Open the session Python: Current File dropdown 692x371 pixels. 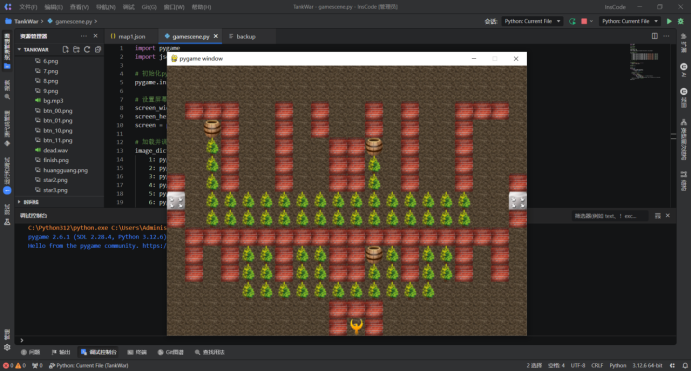[x=532, y=21]
